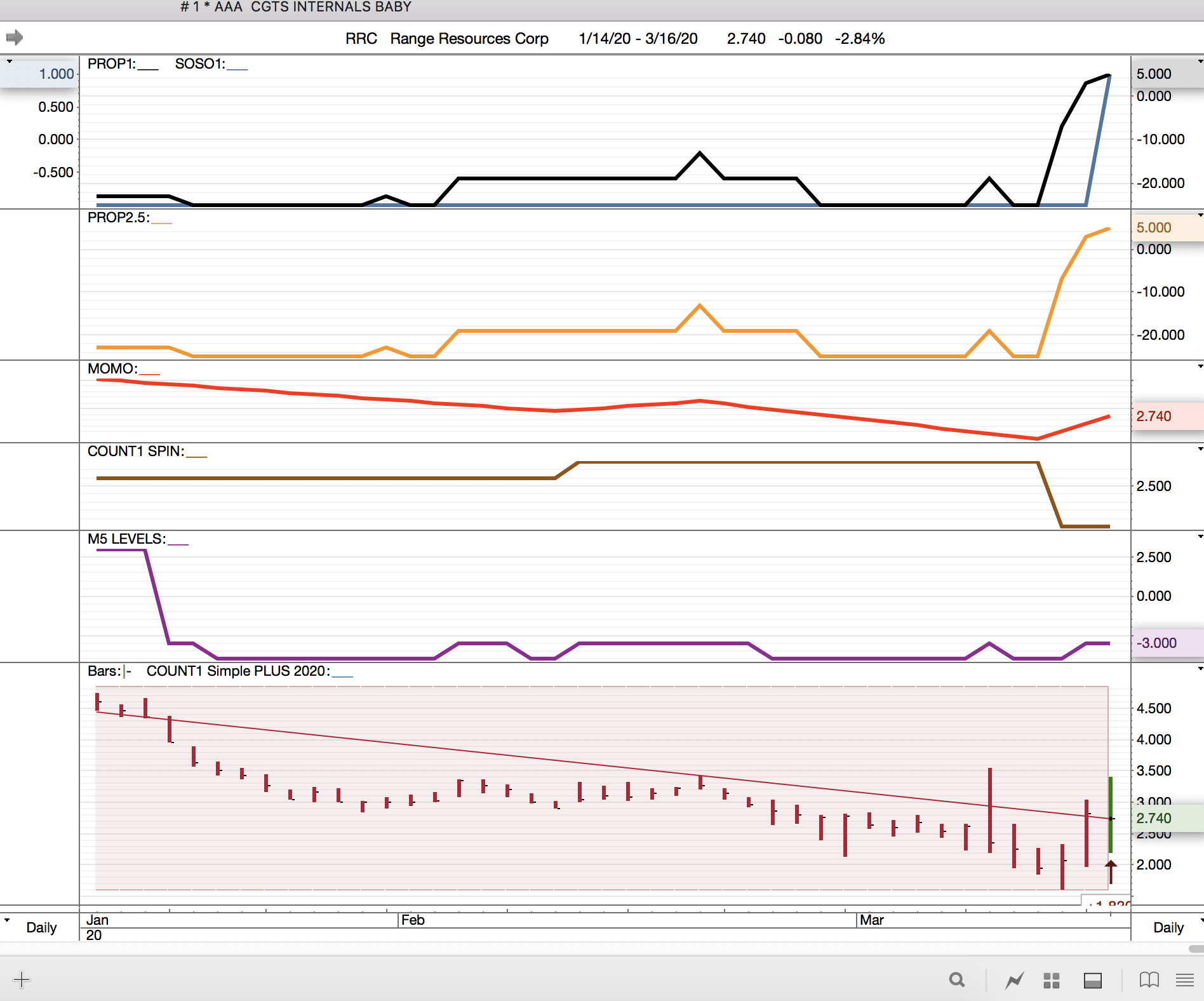Click the 4.500 price axis label
This screenshot has width=1204, height=1001.
tap(1154, 708)
